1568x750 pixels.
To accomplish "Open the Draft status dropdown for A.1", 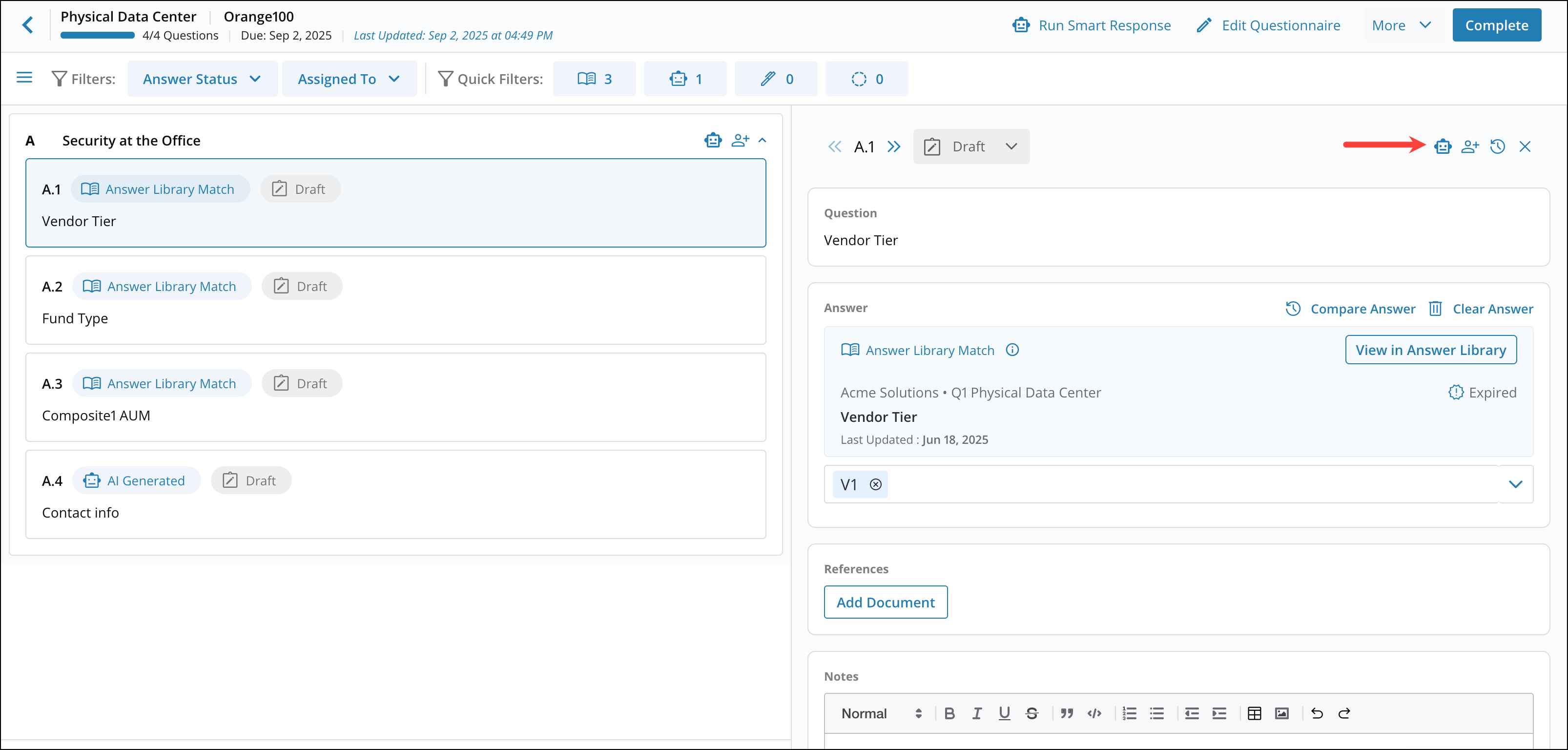I will 971,146.
